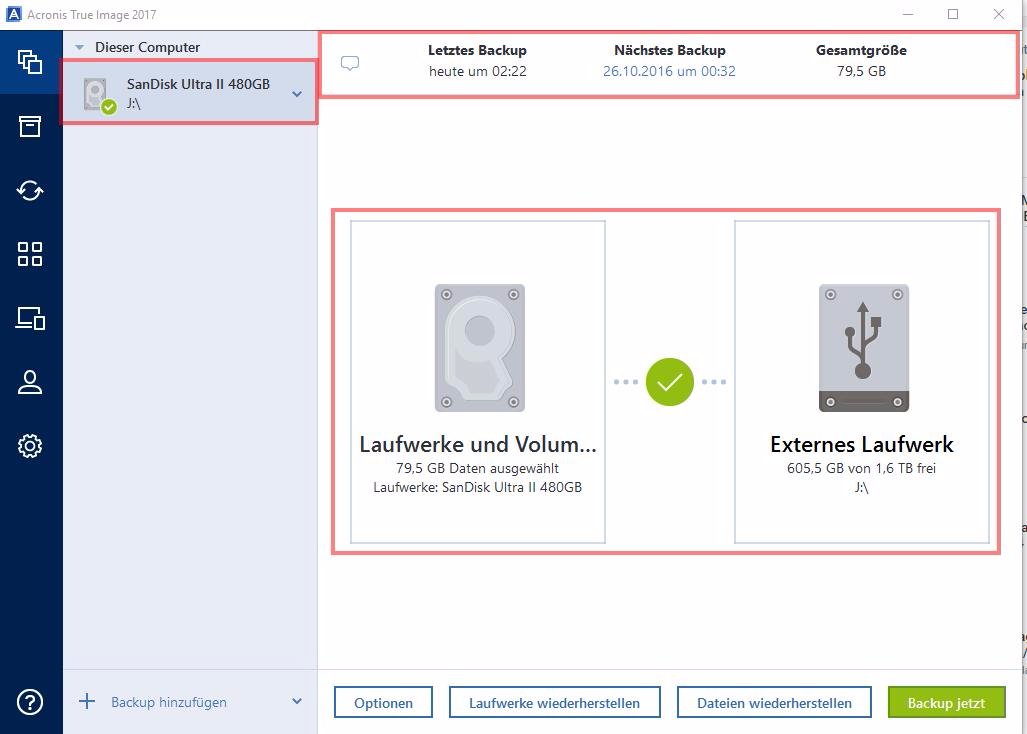Screen dimensions: 1027x734
Task: Select the Laufwerke und Volumes source tile
Action: [x=478, y=382]
